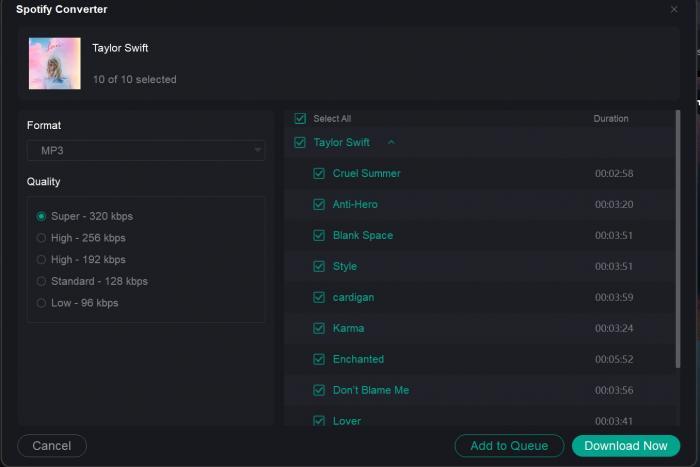Select Super - 320 kbps quality
The image size is (700, 467).
(x=41, y=217)
